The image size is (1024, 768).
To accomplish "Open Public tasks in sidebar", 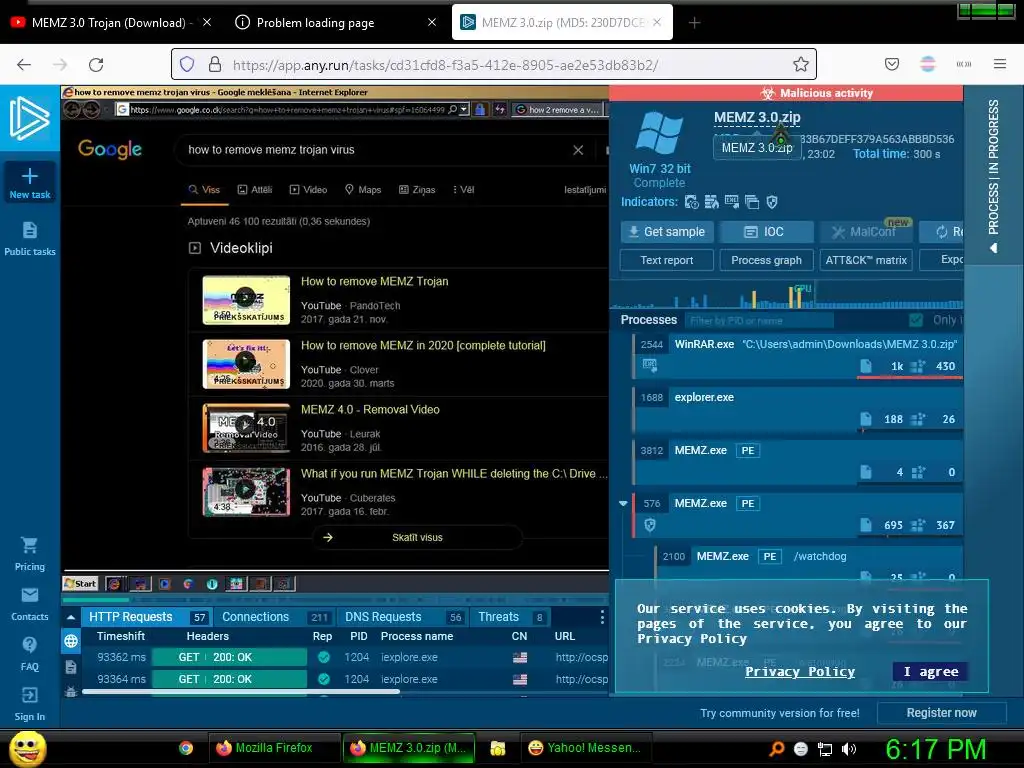I will click(29, 238).
